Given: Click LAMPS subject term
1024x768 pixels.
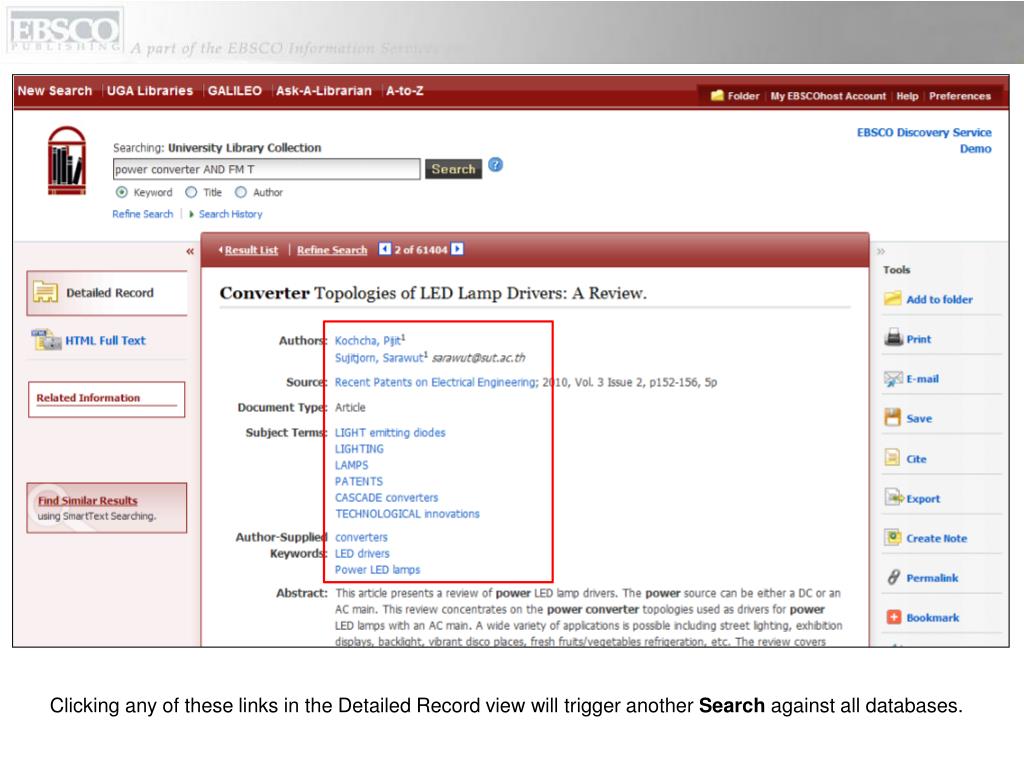Looking at the screenshot, I should (x=351, y=465).
